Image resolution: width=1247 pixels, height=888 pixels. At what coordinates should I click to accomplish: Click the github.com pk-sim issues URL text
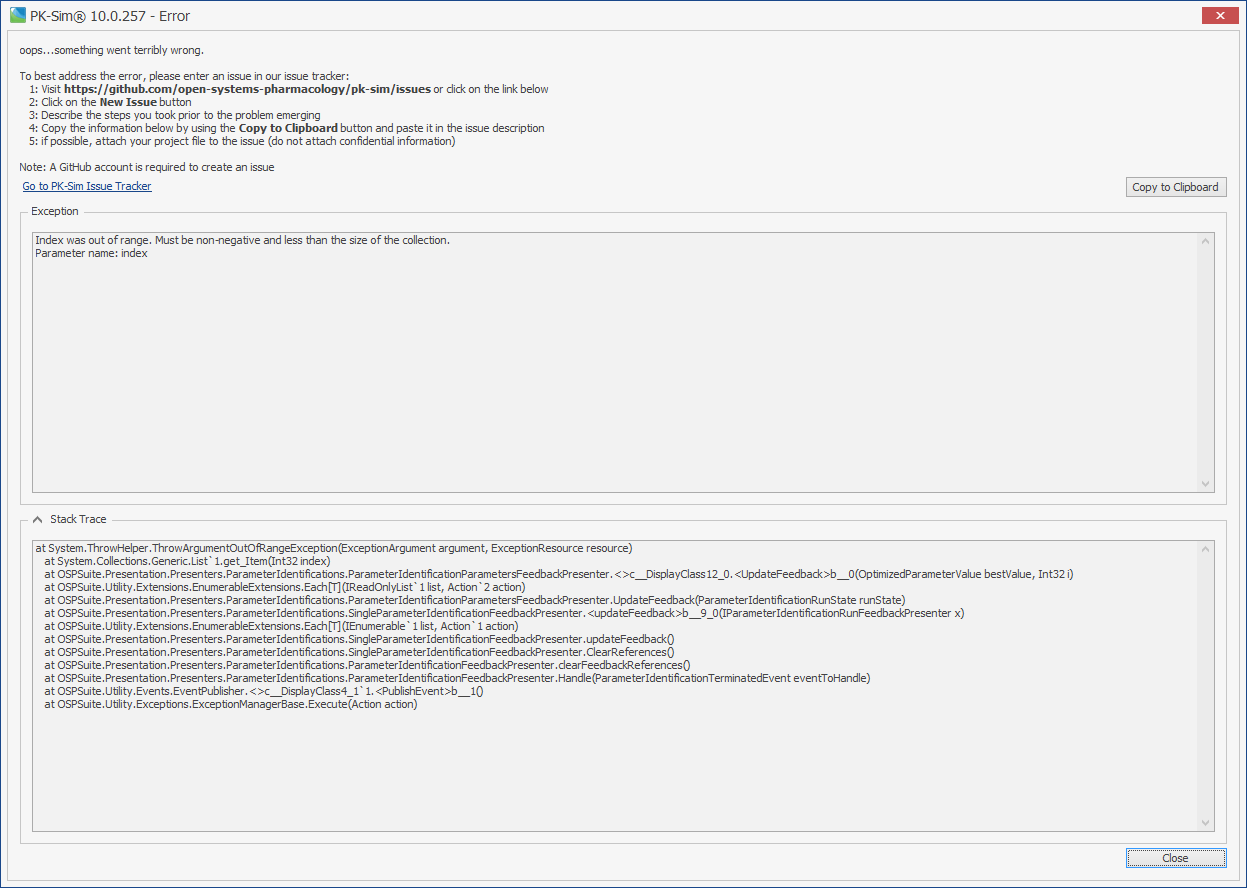click(247, 89)
